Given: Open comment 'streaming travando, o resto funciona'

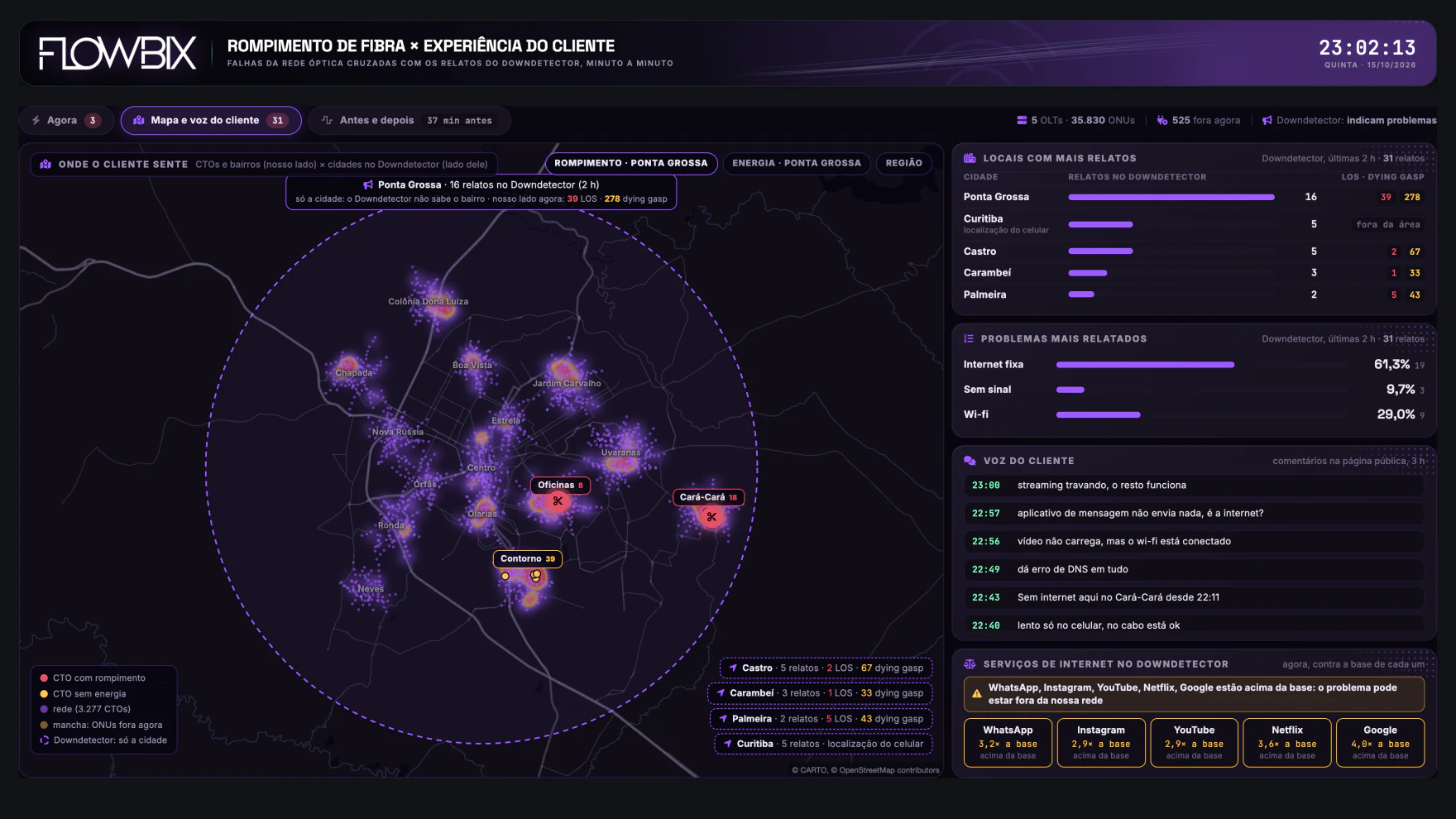Looking at the screenshot, I should (x=1194, y=486).
